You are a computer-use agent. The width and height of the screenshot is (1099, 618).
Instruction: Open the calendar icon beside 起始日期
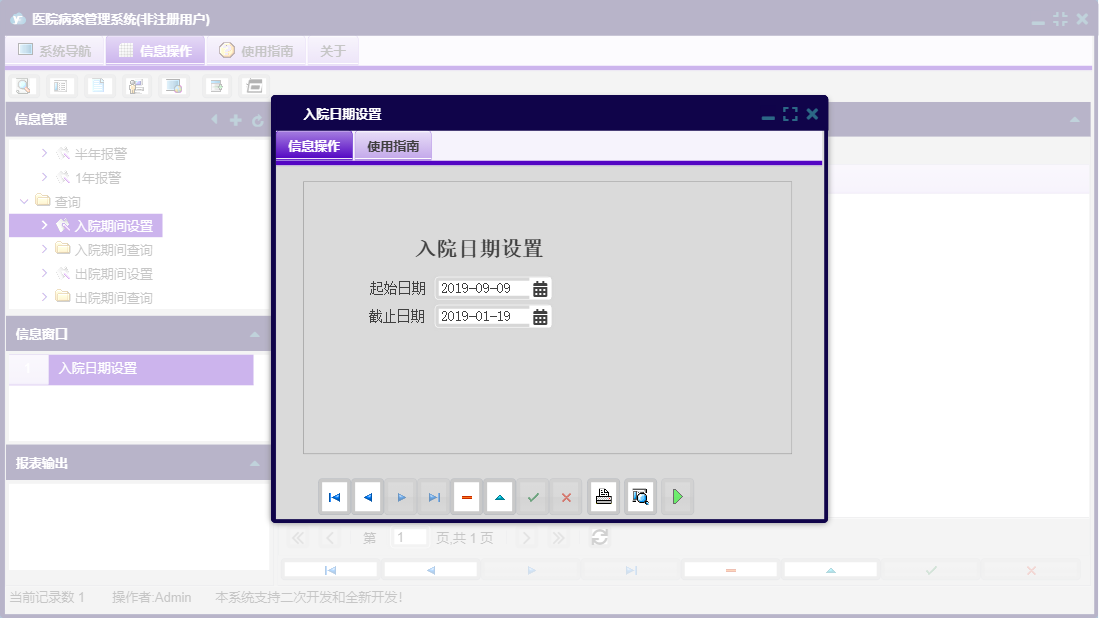[x=541, y=288]
